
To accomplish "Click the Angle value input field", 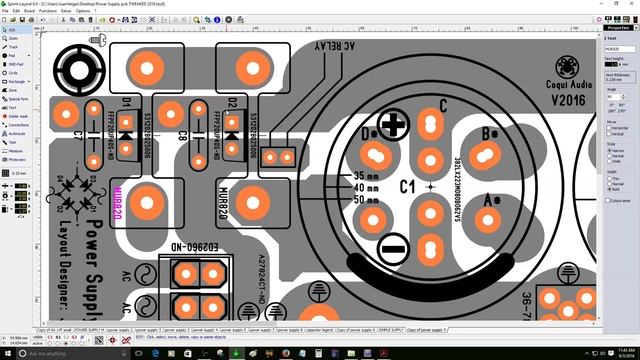I will 613,97.
